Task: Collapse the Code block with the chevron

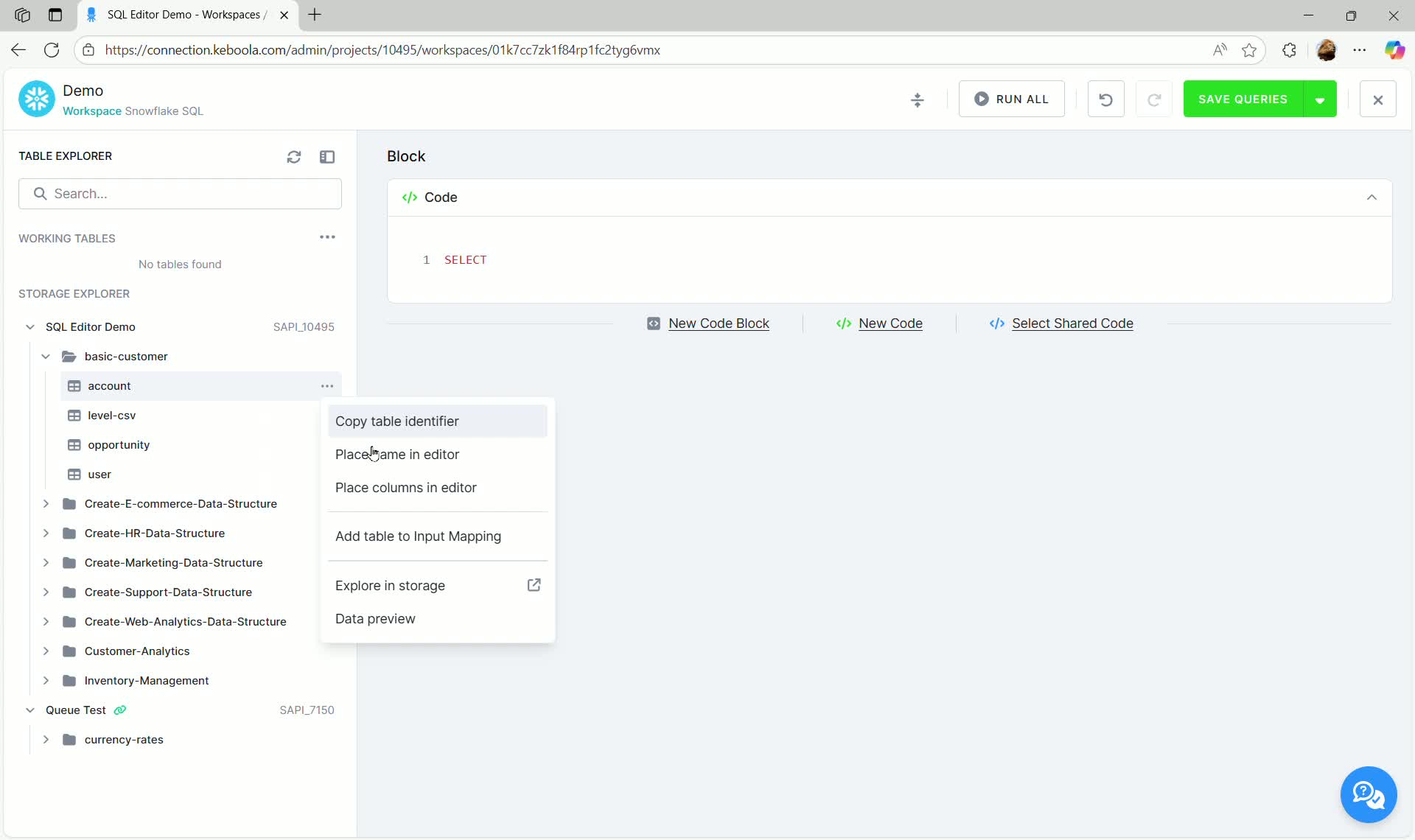Action: 1372,197
